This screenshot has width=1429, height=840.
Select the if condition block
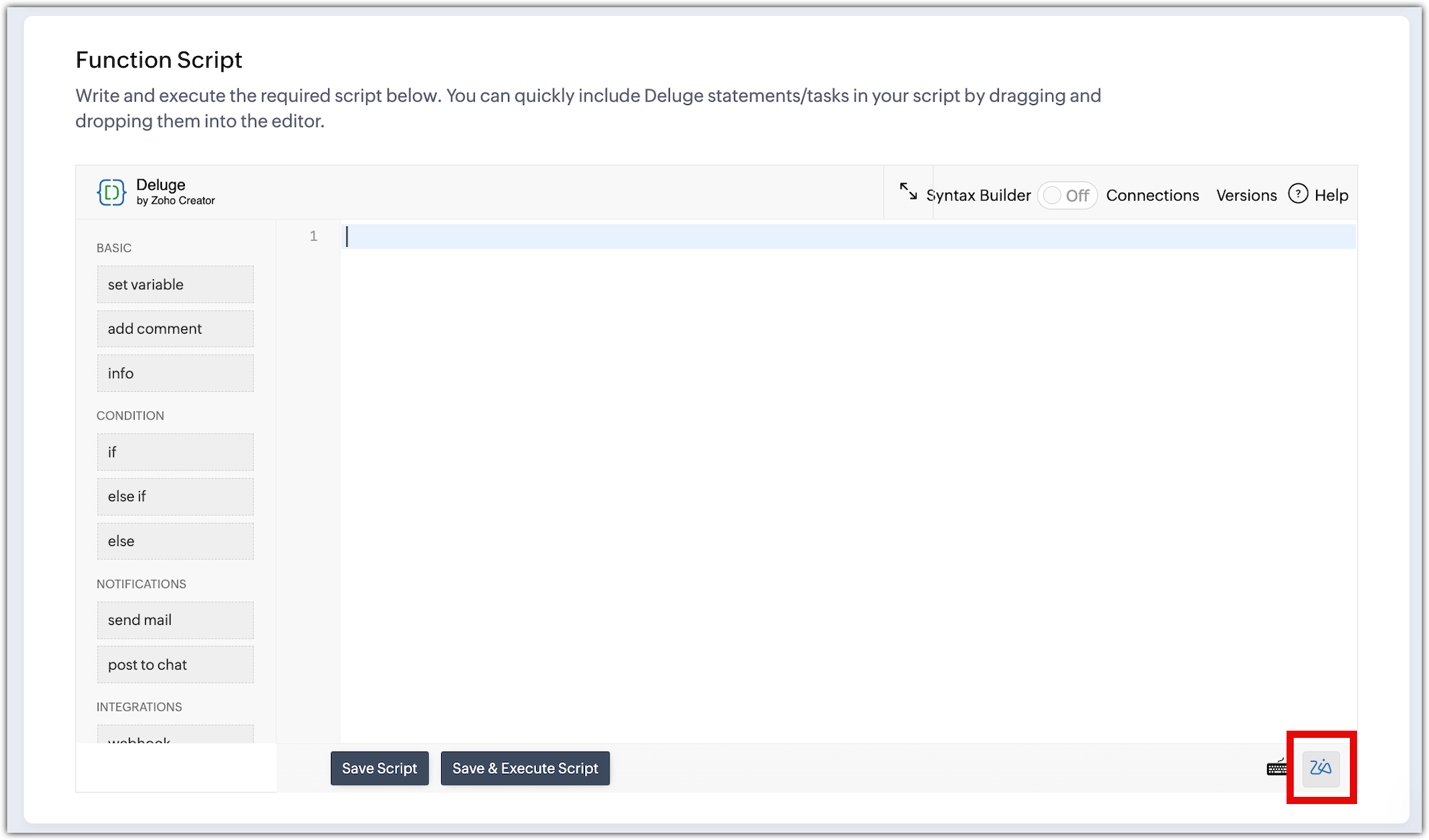coord(175,452)
